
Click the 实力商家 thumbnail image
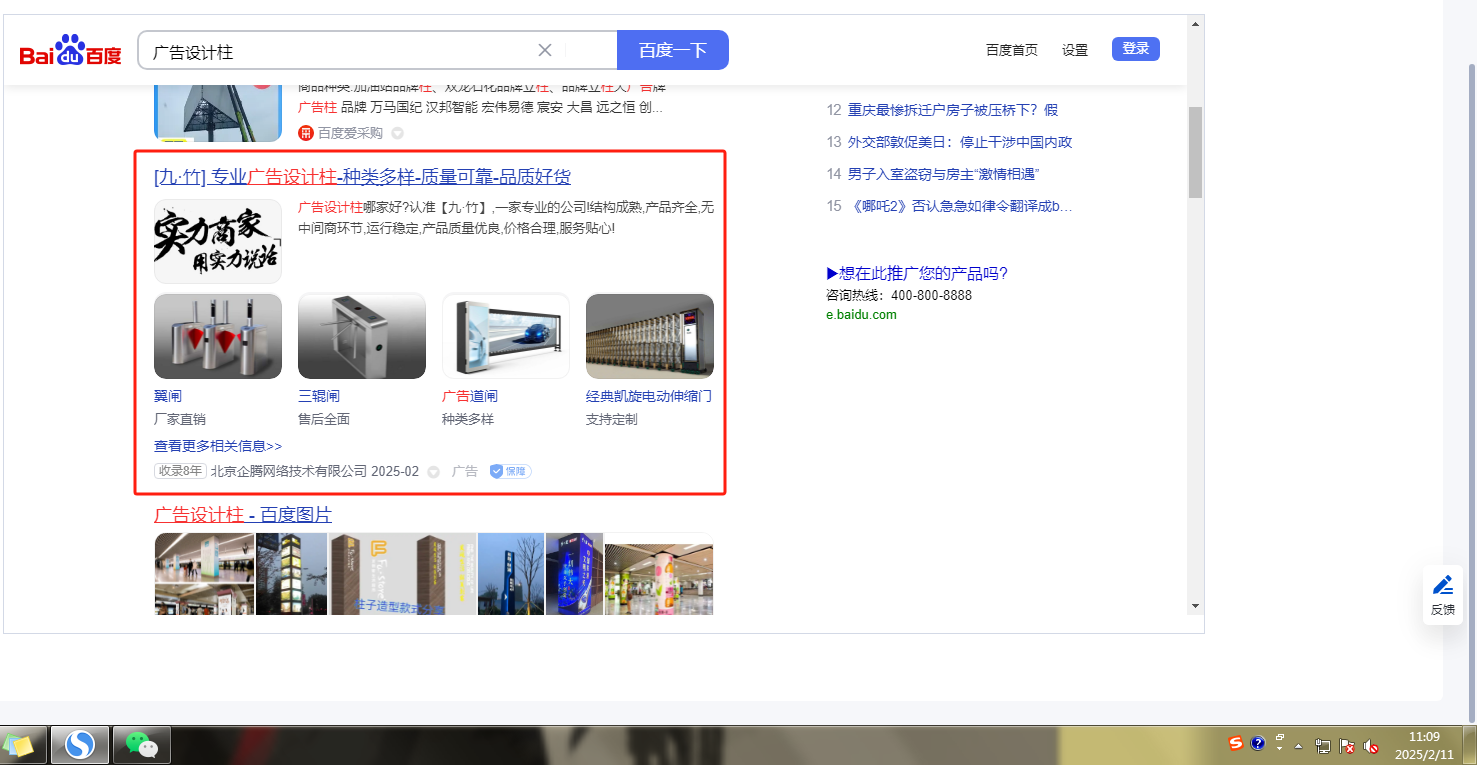(218, 241)
